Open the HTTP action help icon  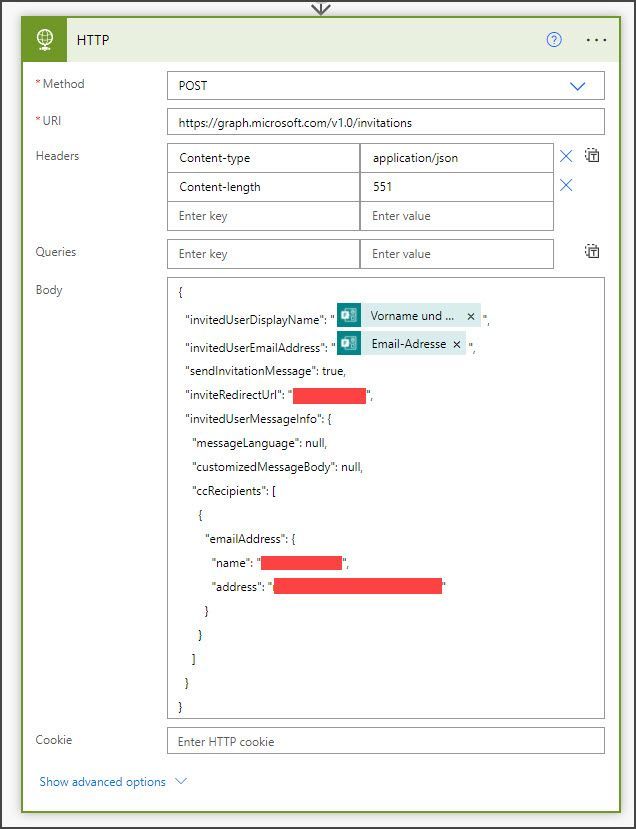554,40
